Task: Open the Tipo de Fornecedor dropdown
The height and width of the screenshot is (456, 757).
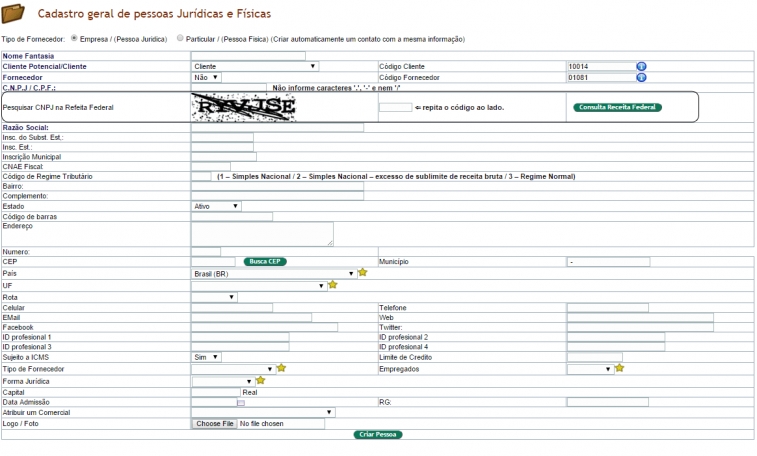Action: 233,369
